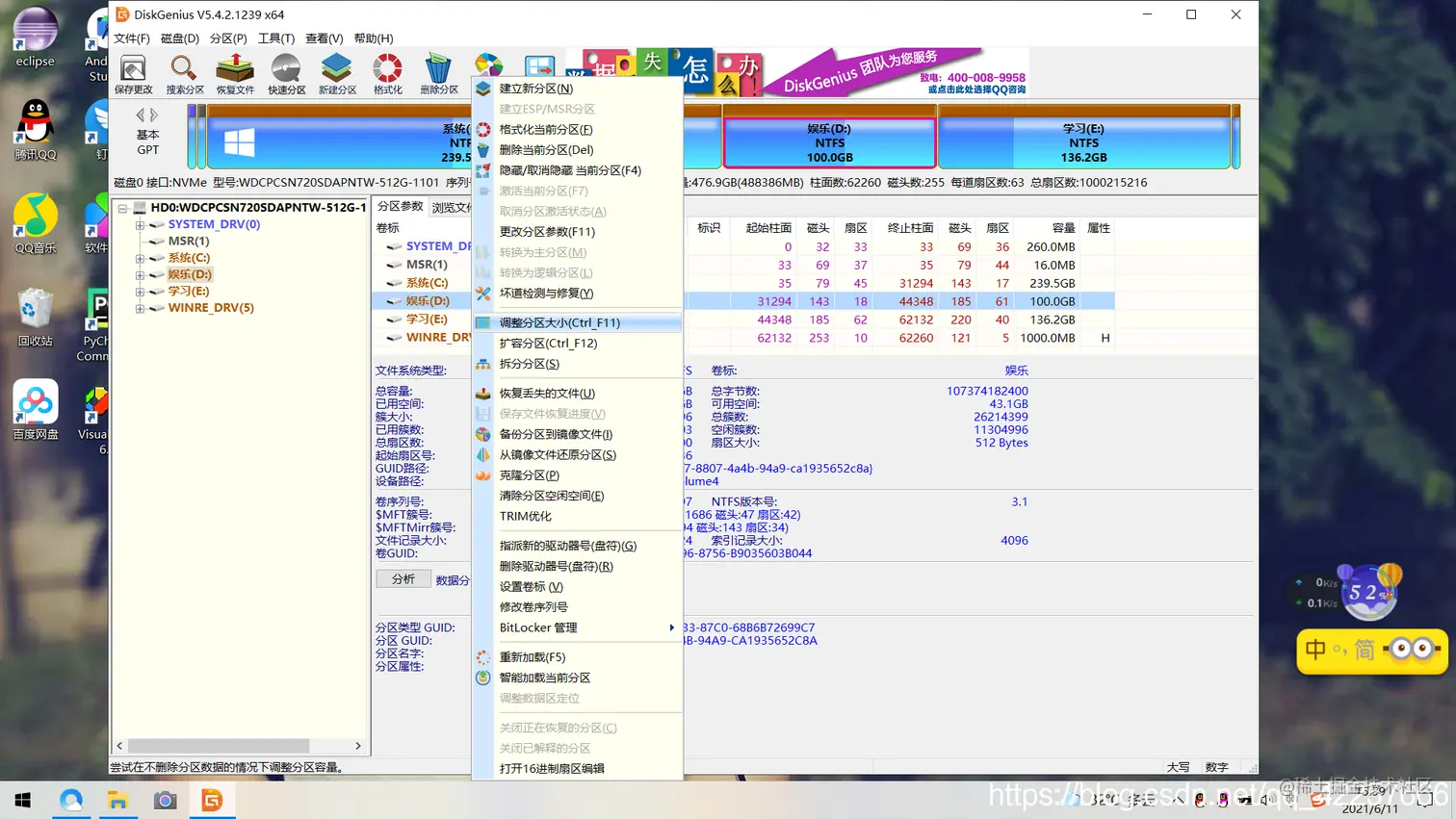The height and width of the screenshot is (819, 1456).
Task: Collapse the HD0:WDCPCSN720SDAPNTW disk node
Action: click(x=123, y=207)
